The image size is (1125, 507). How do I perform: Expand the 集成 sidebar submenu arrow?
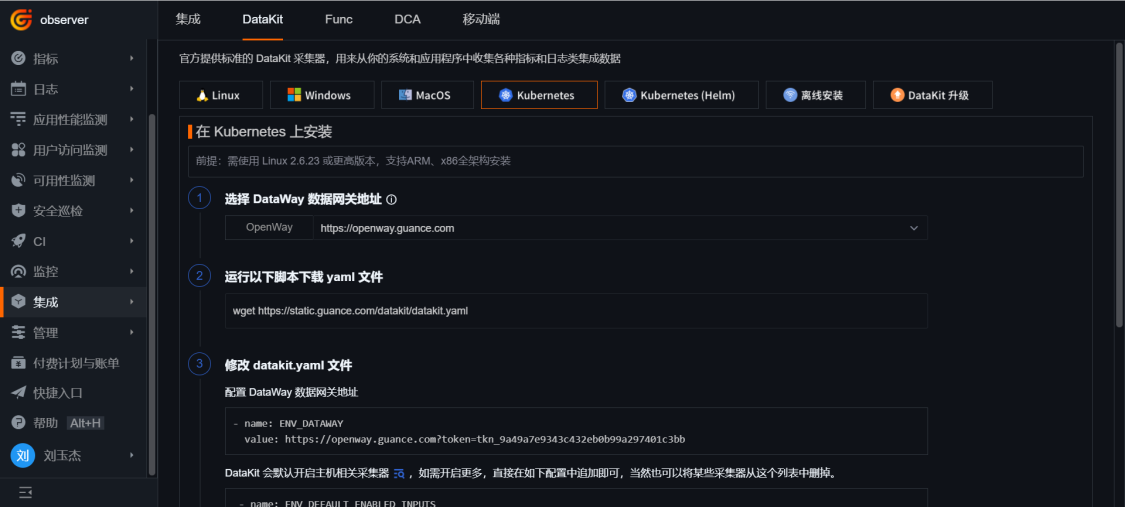[x=132, y=302]
